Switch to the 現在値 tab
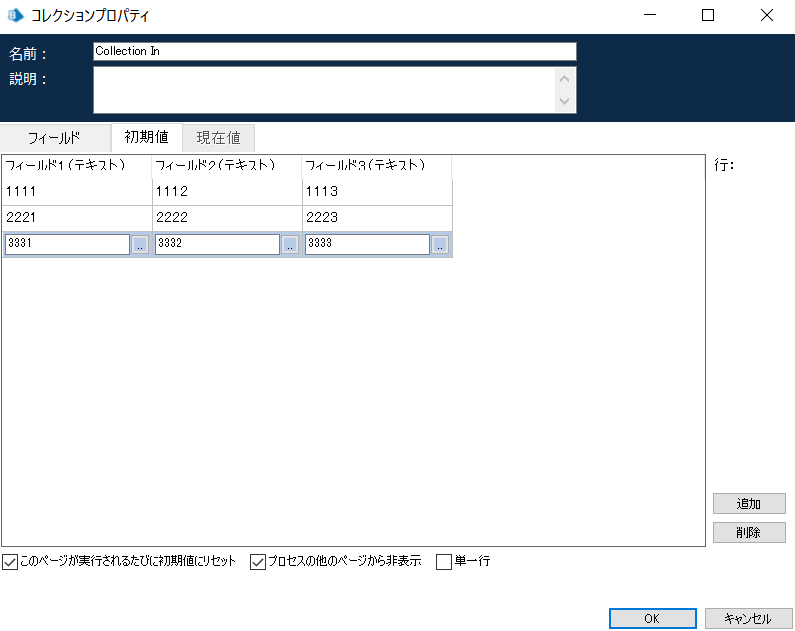This screenshot has height=631, width=795. (219, 138)
